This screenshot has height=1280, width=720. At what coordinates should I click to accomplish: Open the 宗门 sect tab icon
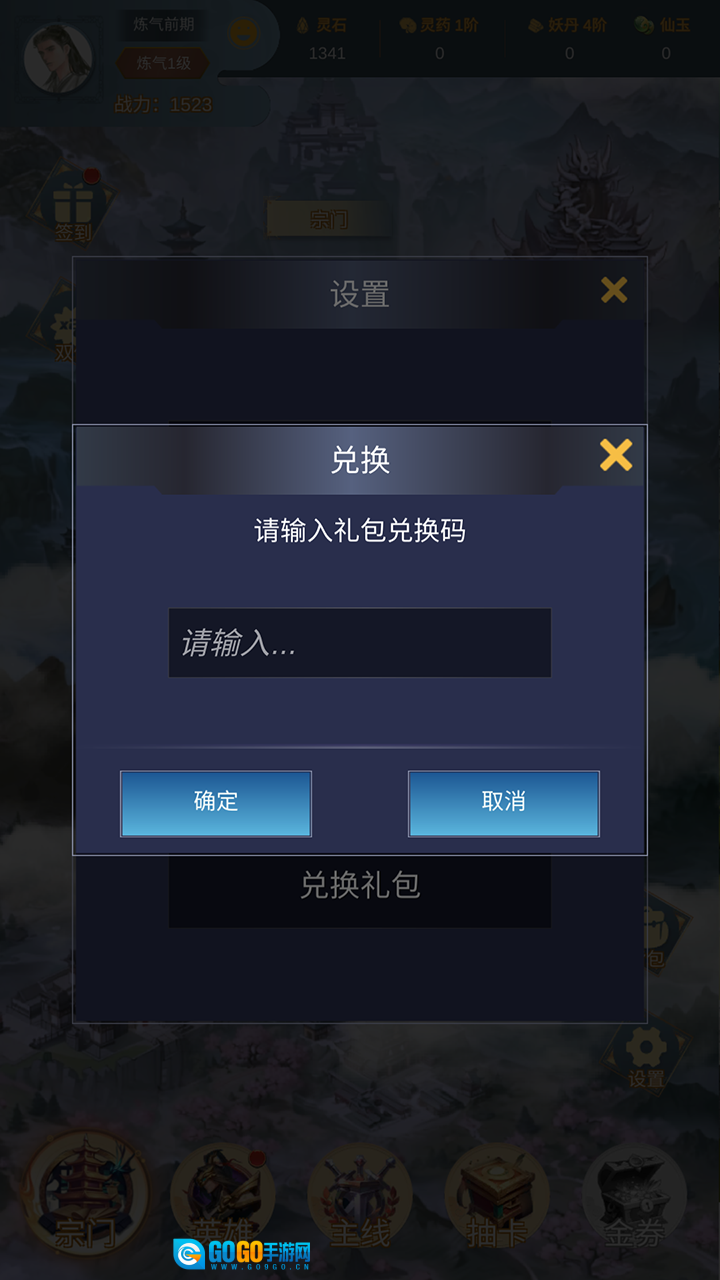[86, 1194]
